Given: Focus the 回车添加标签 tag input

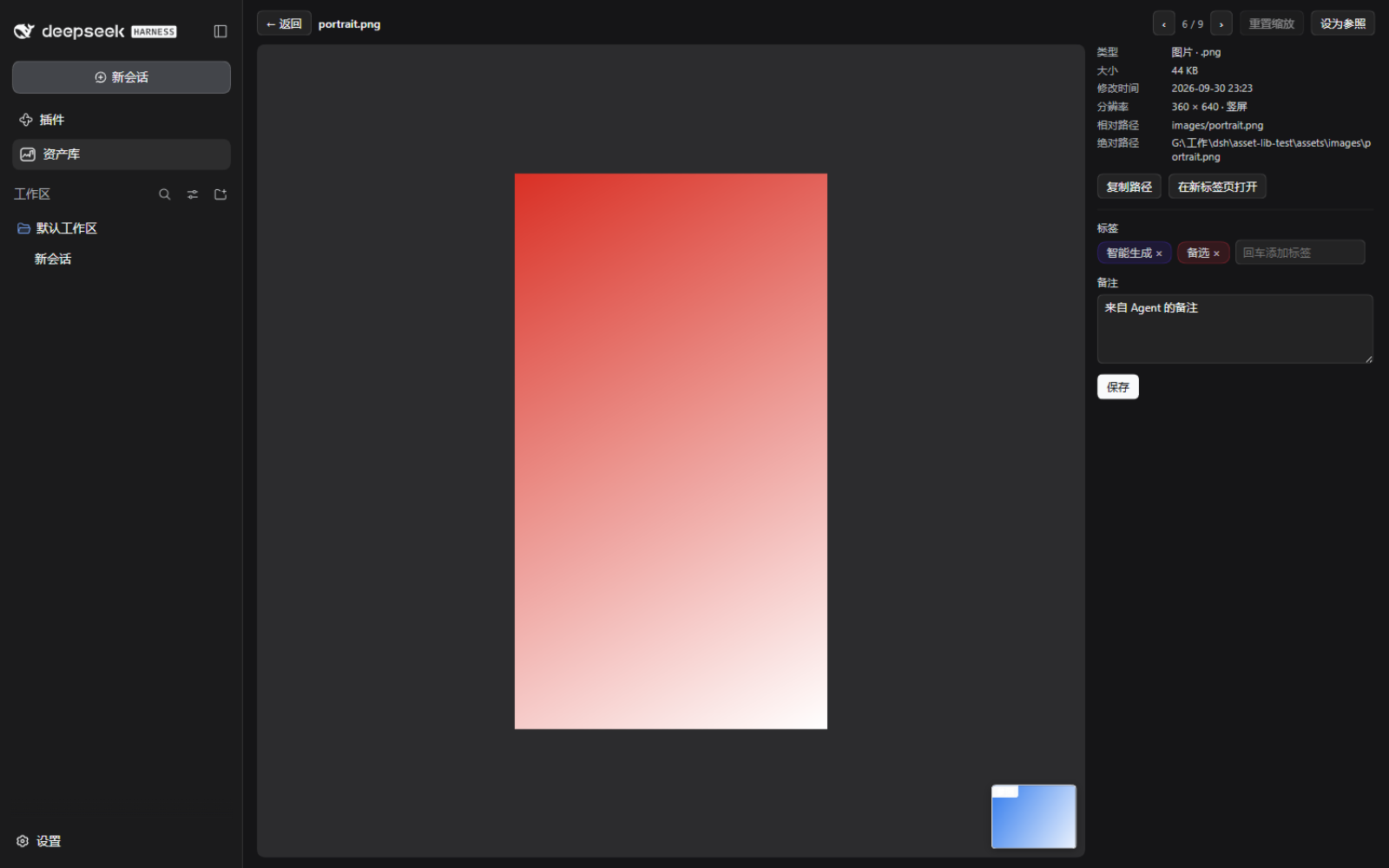Looking at the screenshot, I should [1300, 253].
